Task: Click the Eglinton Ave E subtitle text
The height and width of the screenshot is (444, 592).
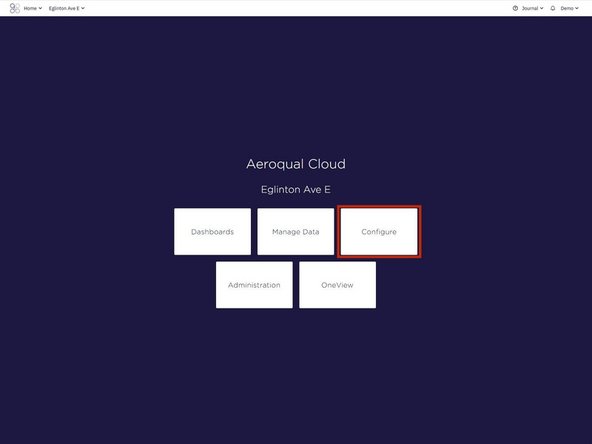Action: (296, 190)
